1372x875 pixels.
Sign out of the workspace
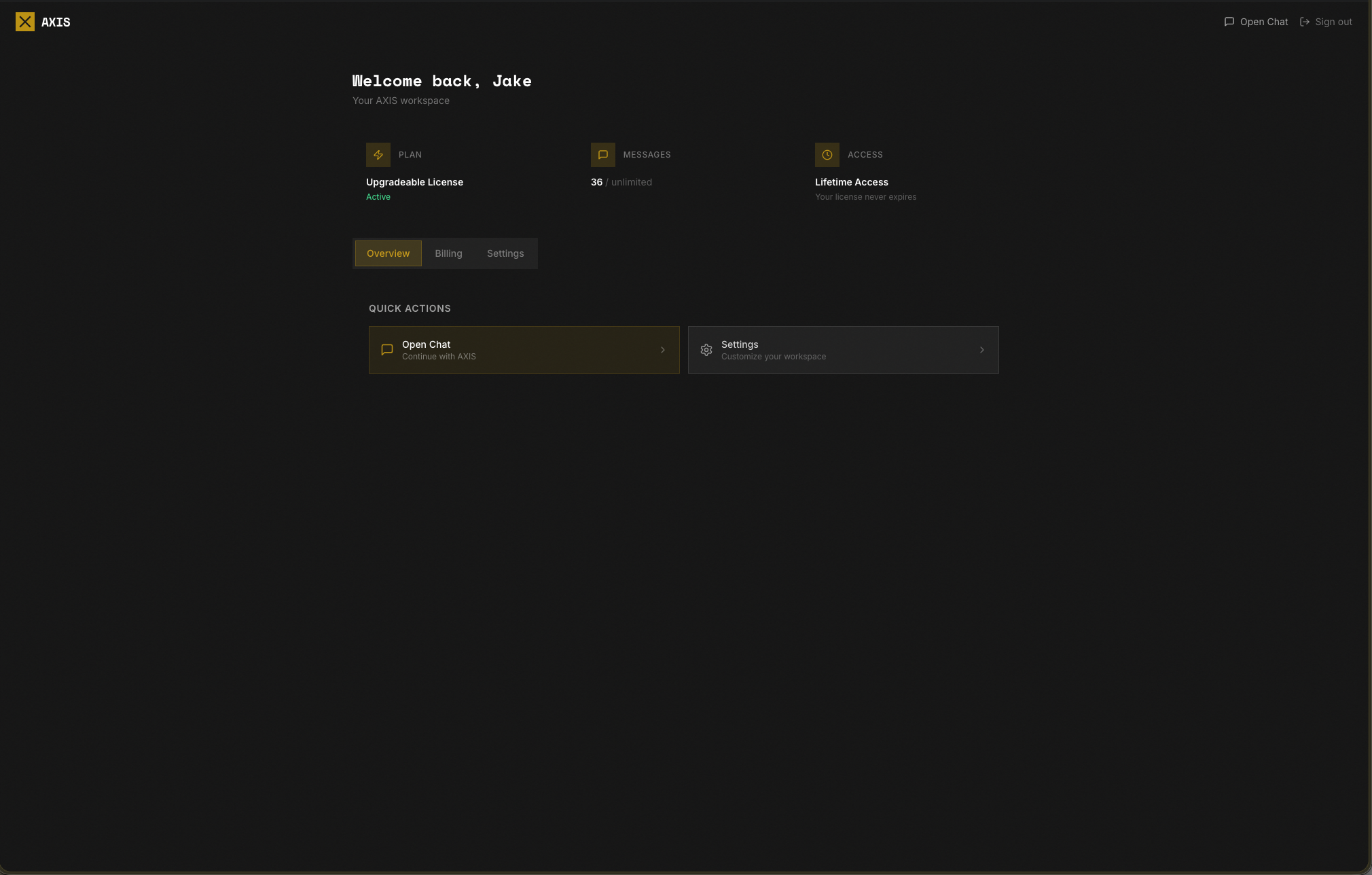pyautogui.click(x=1333, y=22)
